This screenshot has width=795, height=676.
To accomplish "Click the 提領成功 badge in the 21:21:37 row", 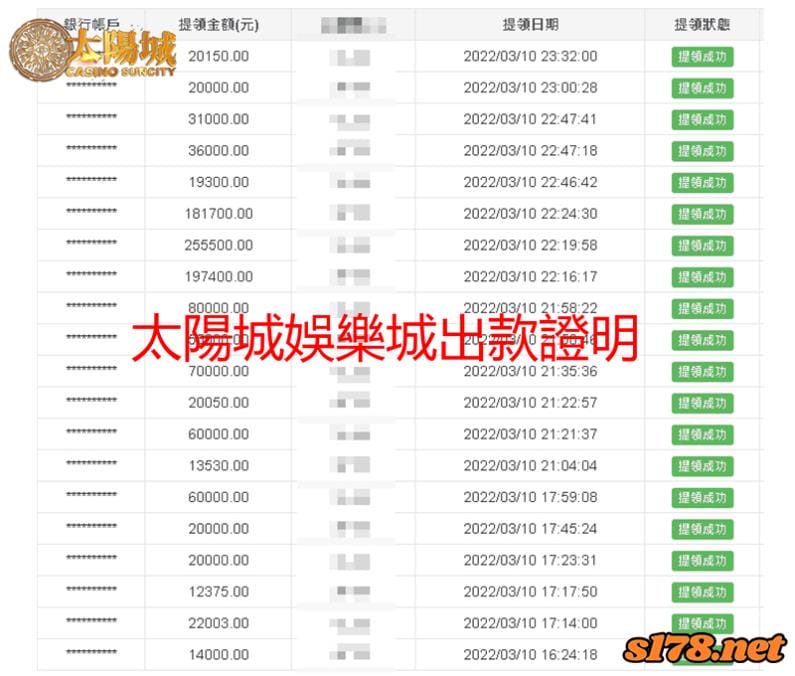I will pos(702,435).
